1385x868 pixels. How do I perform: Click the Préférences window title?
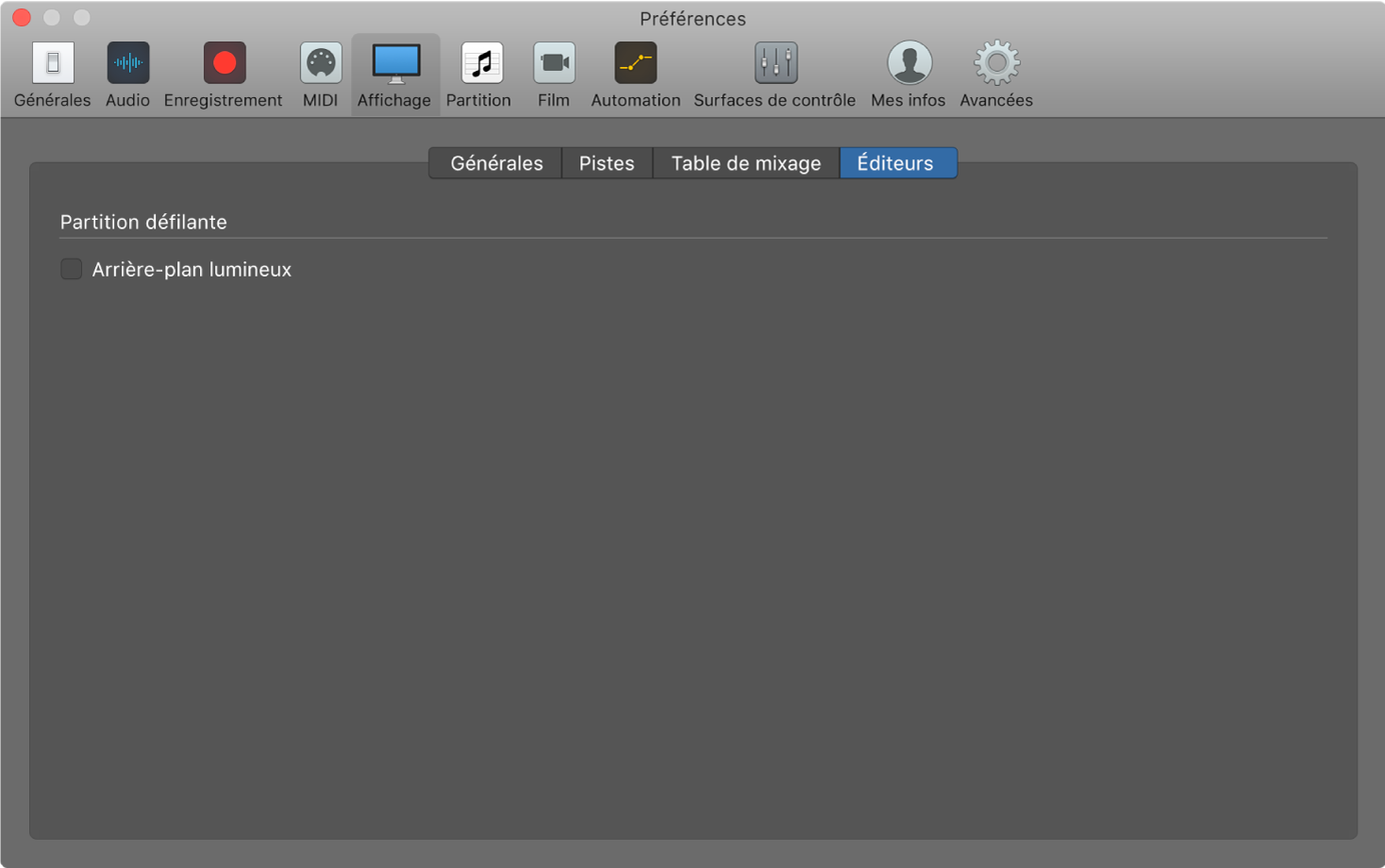coord(692,19)
